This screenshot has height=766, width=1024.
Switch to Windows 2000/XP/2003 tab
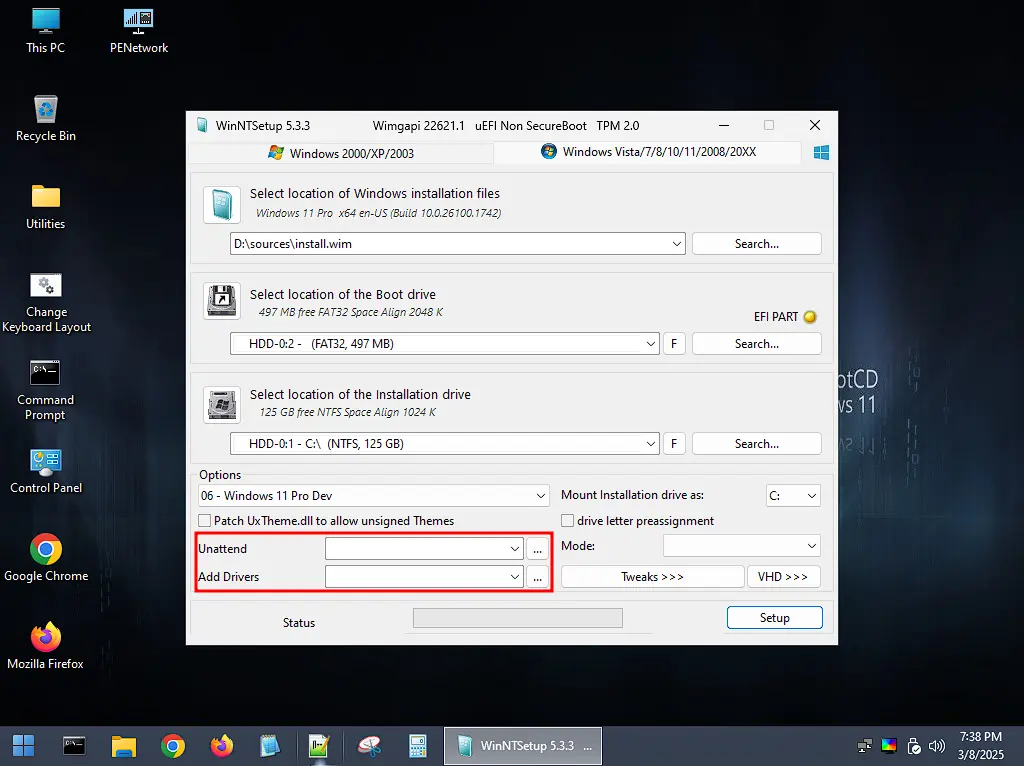click(341, 153)
